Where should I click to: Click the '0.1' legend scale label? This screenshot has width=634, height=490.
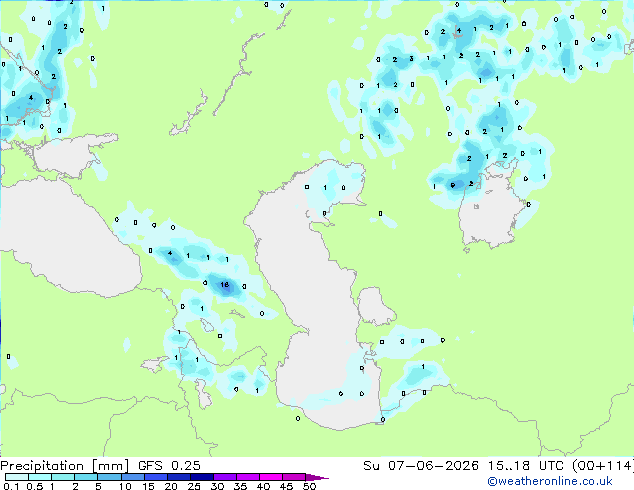point(11,486)
